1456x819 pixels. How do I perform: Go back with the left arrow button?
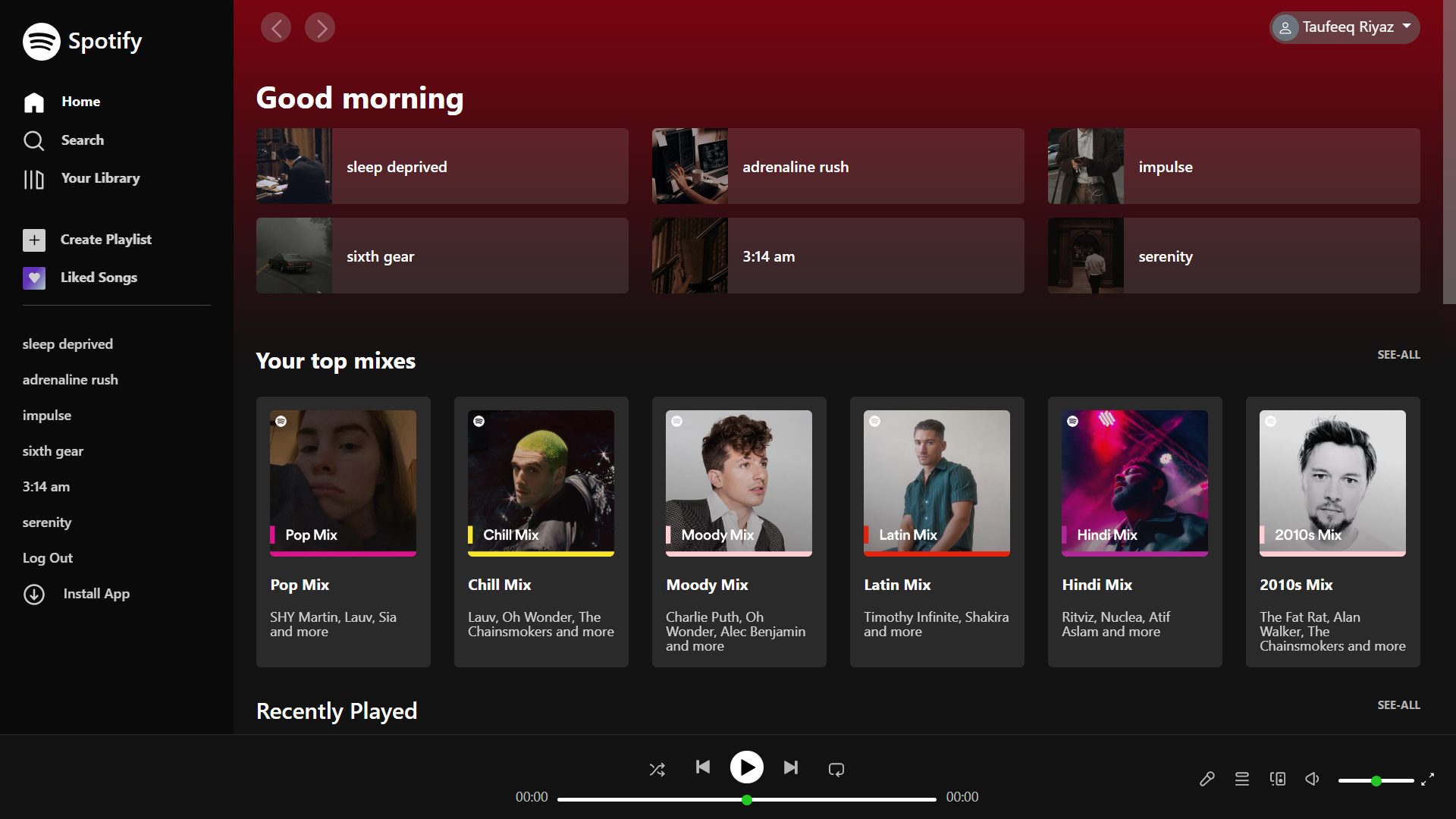[276, 28]
